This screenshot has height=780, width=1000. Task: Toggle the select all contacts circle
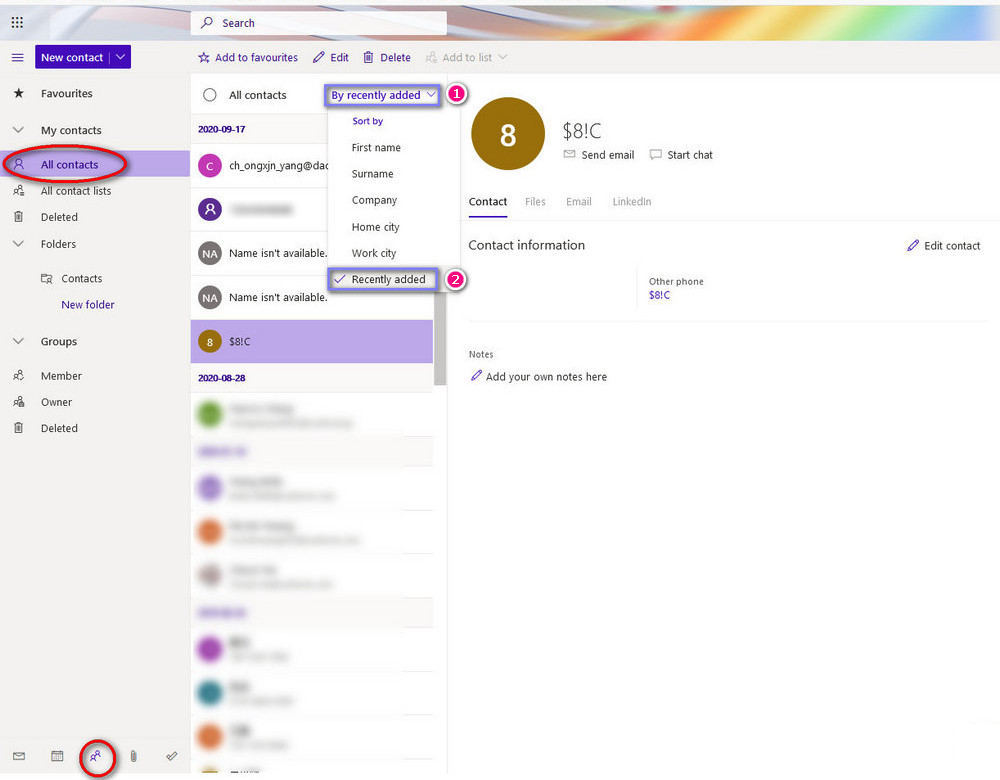210,95
